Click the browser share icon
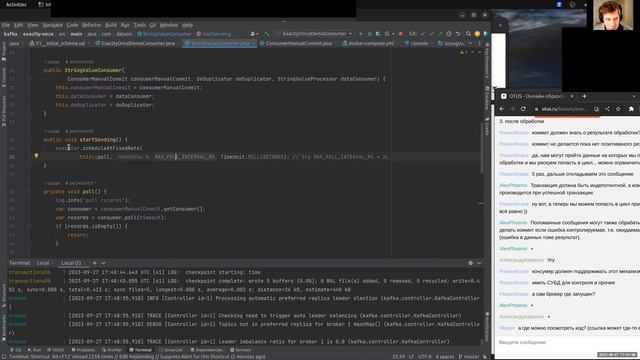Screen dimensions: 640x360 [x=607, y=109]
